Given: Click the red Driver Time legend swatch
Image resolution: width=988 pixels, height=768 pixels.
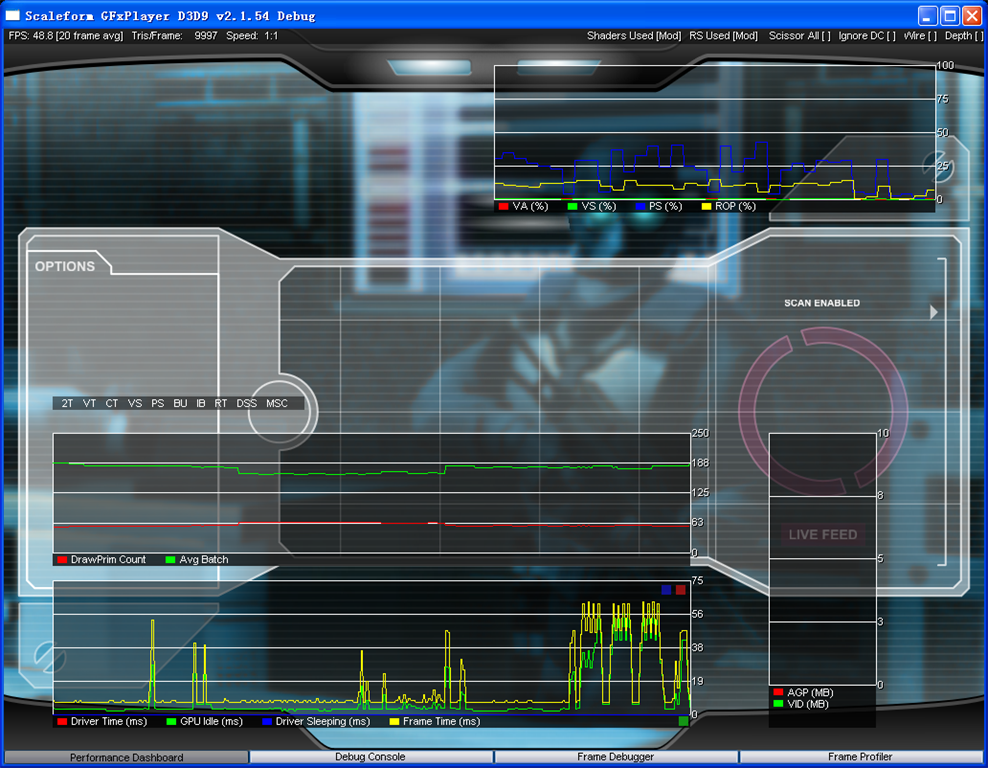Looking at the screenshot, I should tap(62, 721).
